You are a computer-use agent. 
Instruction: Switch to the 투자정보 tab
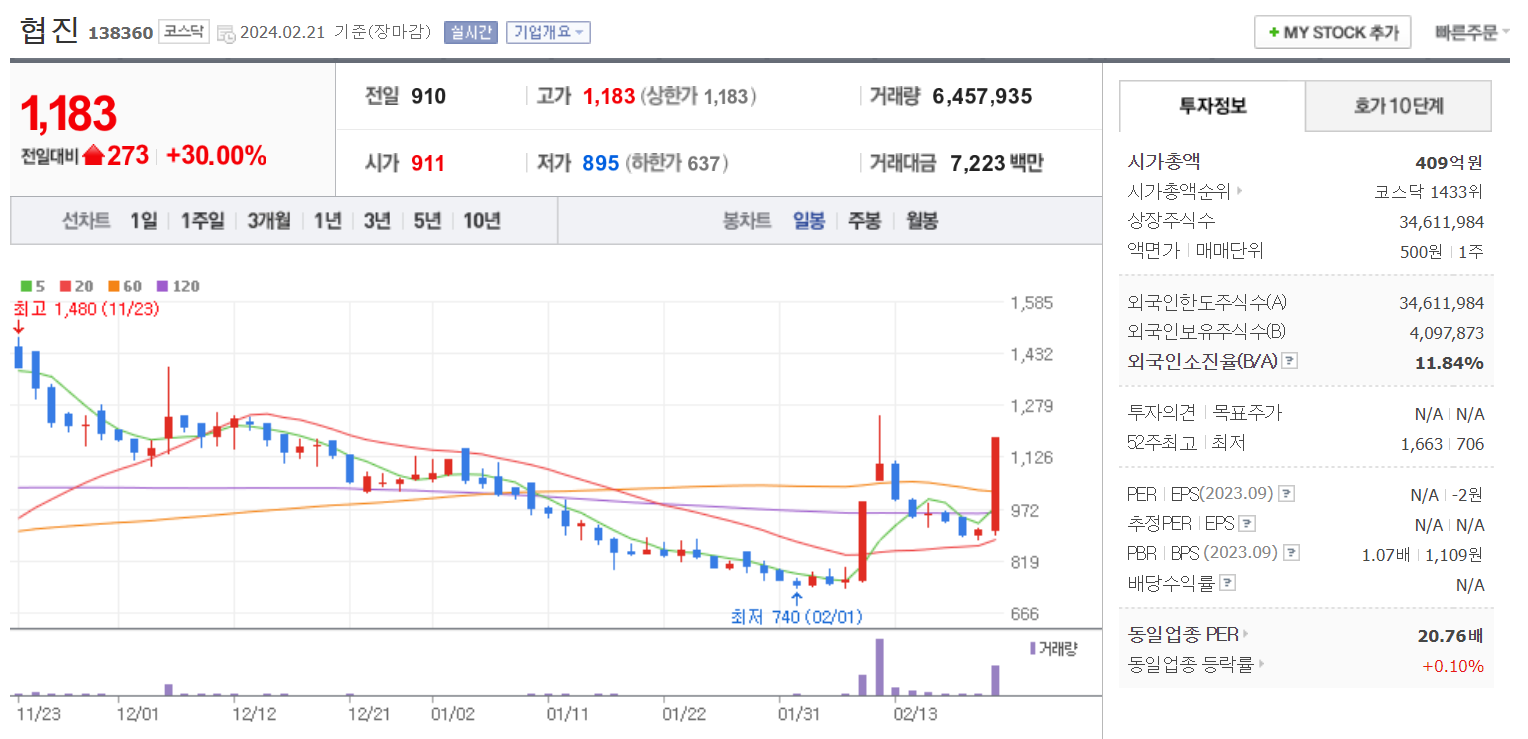coord(1212,105)
